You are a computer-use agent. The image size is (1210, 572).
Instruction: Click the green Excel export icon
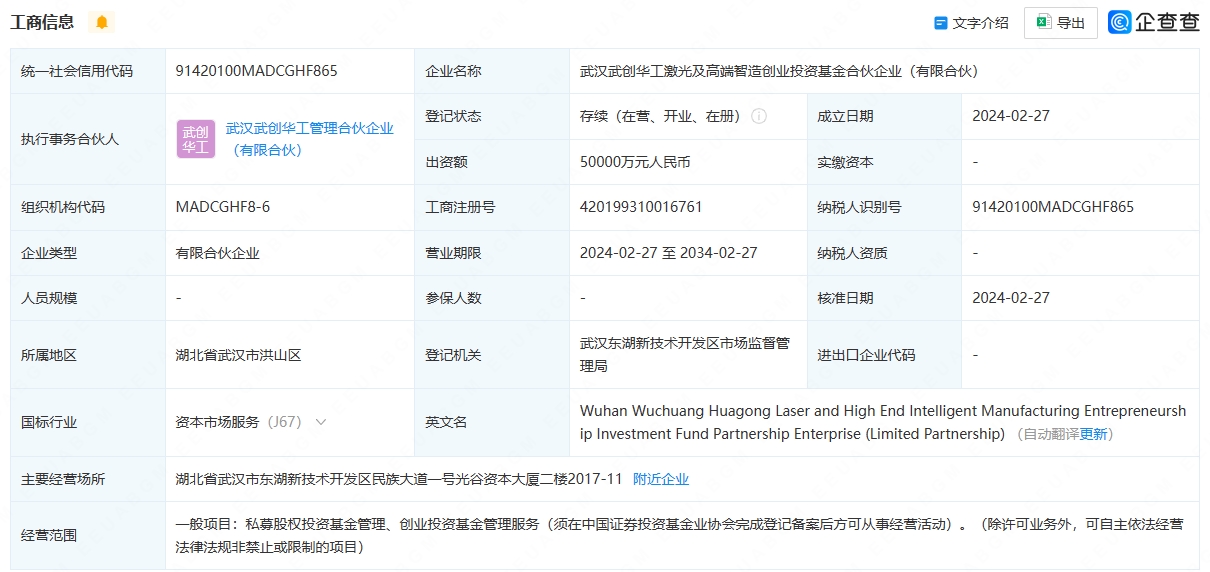click(1043, 22)
